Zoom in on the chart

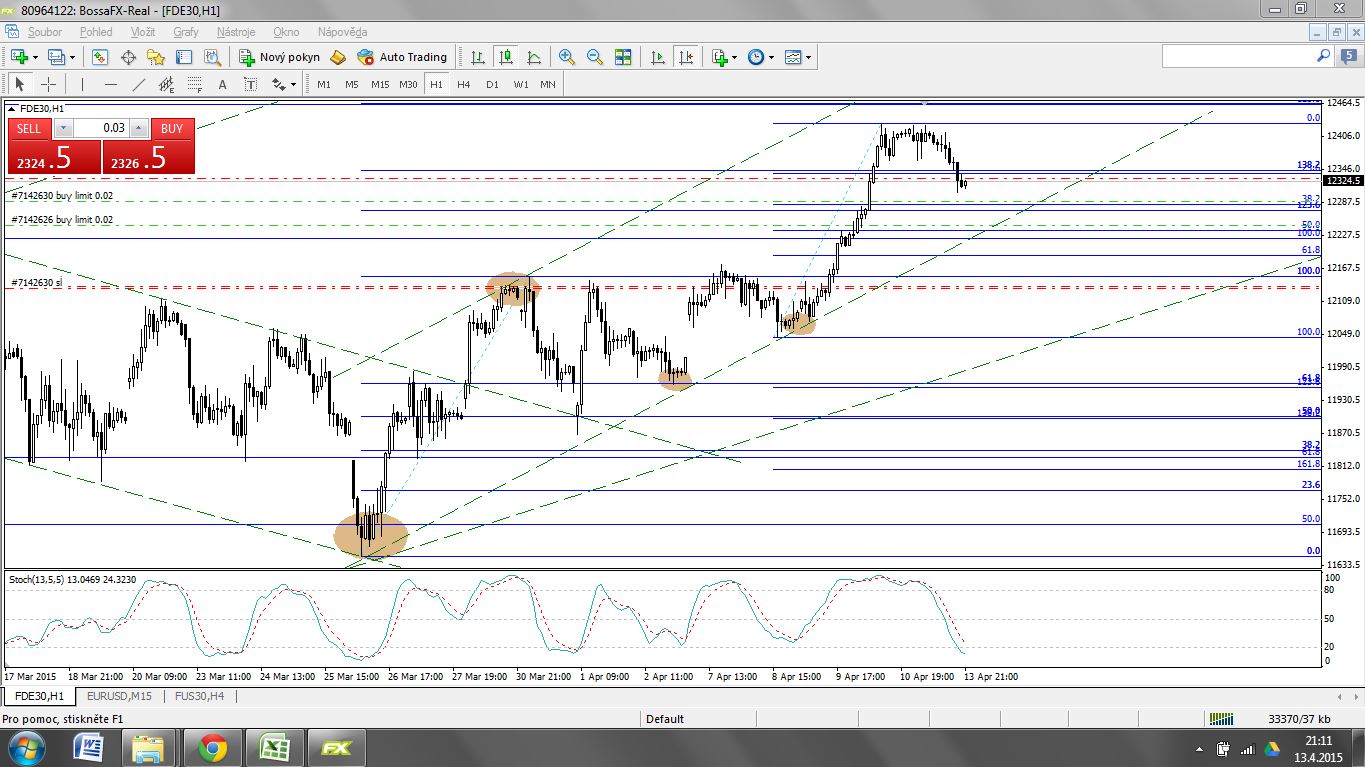point(567,57)
